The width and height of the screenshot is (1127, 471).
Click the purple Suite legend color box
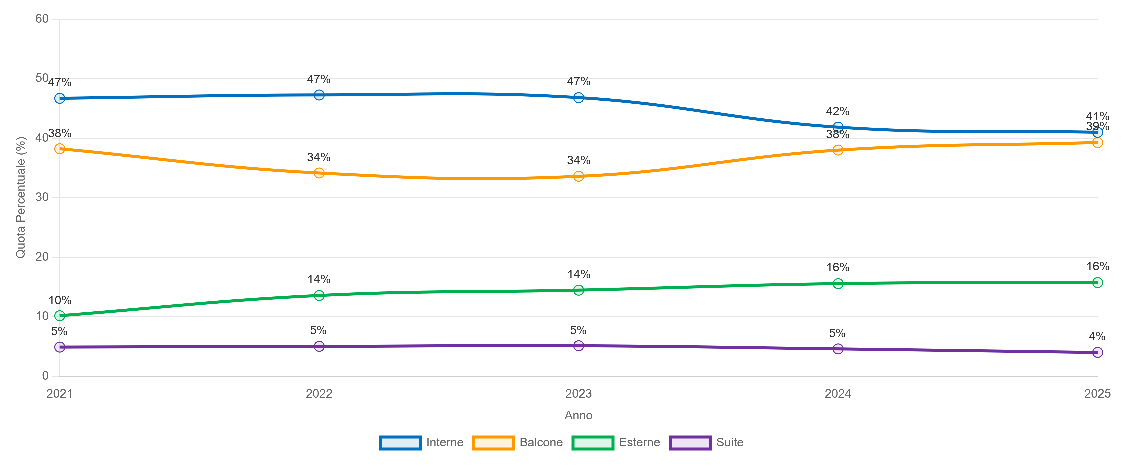pos(689,442)
